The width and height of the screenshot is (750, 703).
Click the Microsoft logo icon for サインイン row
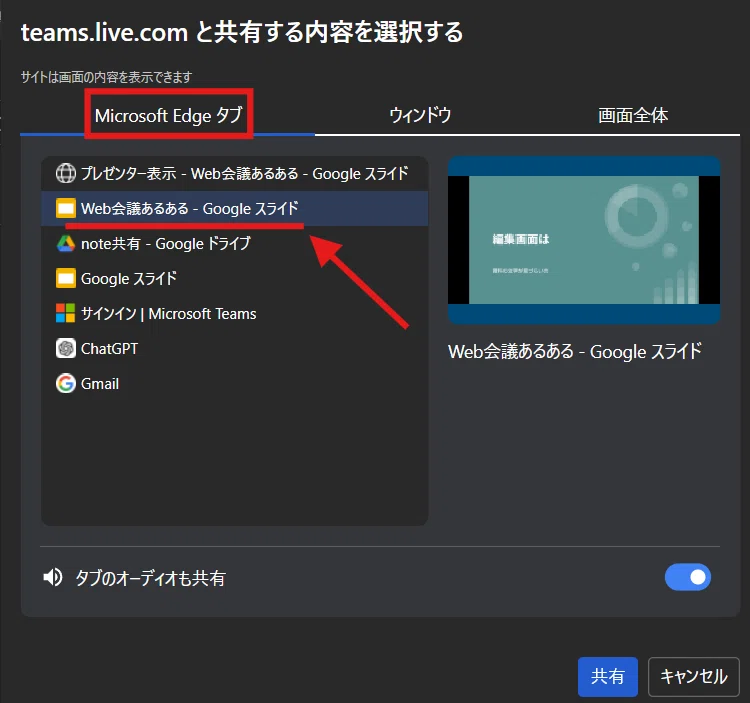[x=66, y=313]
